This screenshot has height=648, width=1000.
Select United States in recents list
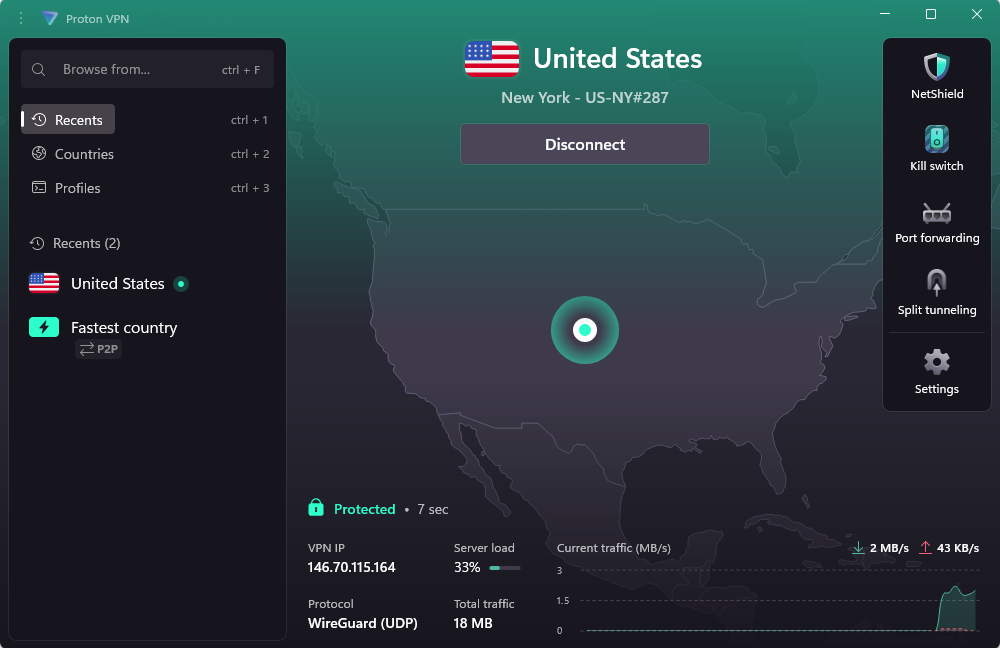(x=147, y=283)
